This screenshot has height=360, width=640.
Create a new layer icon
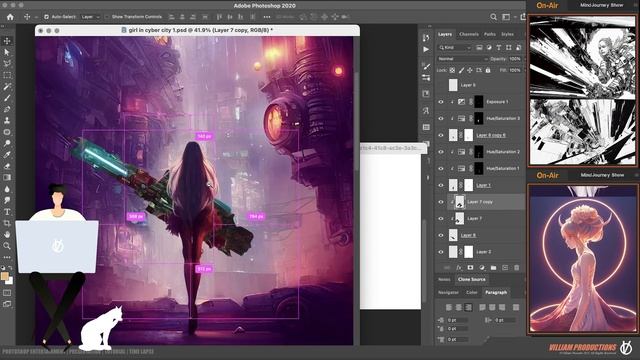(x=505, y=268)
